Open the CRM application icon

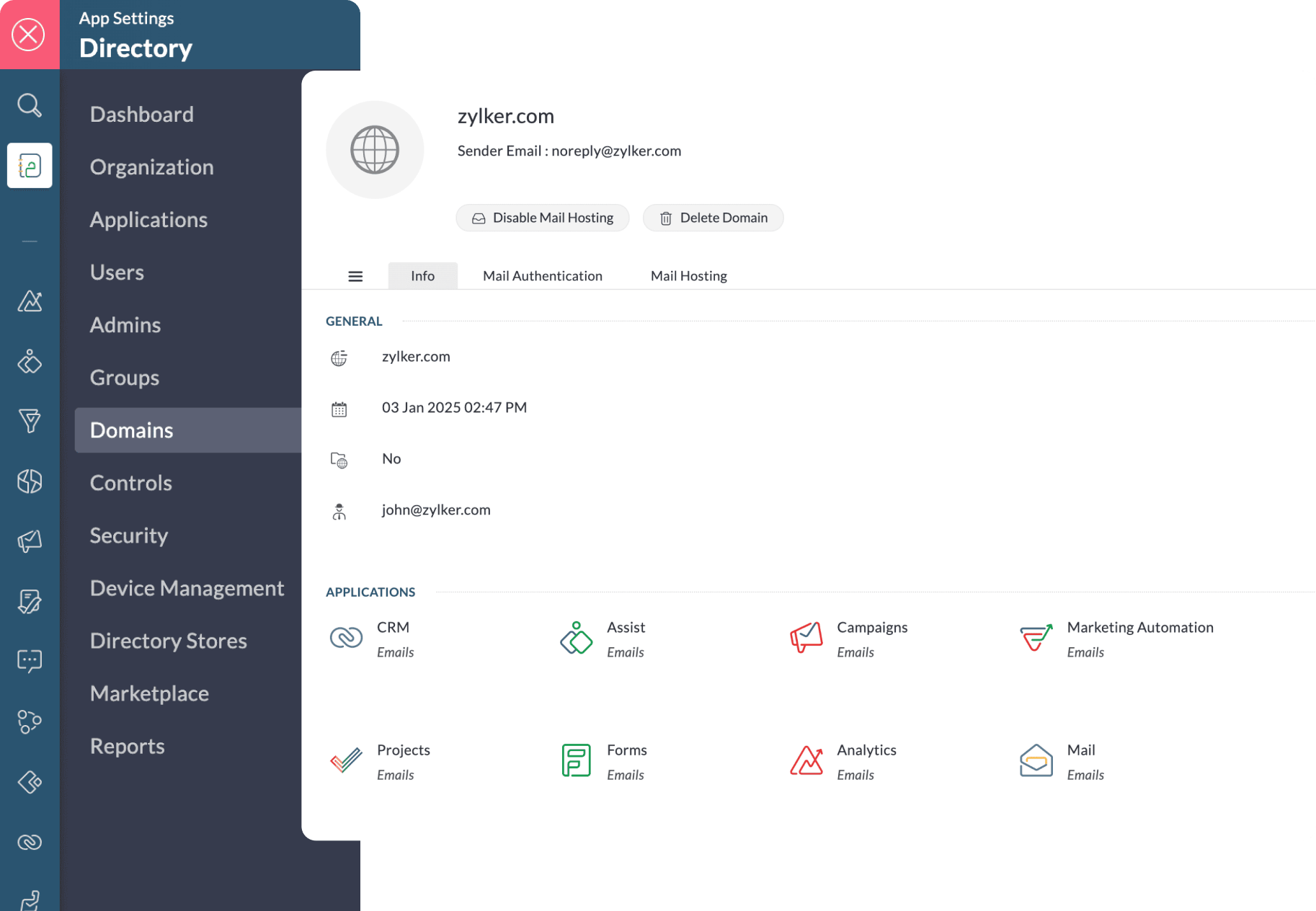pos(345,638)
